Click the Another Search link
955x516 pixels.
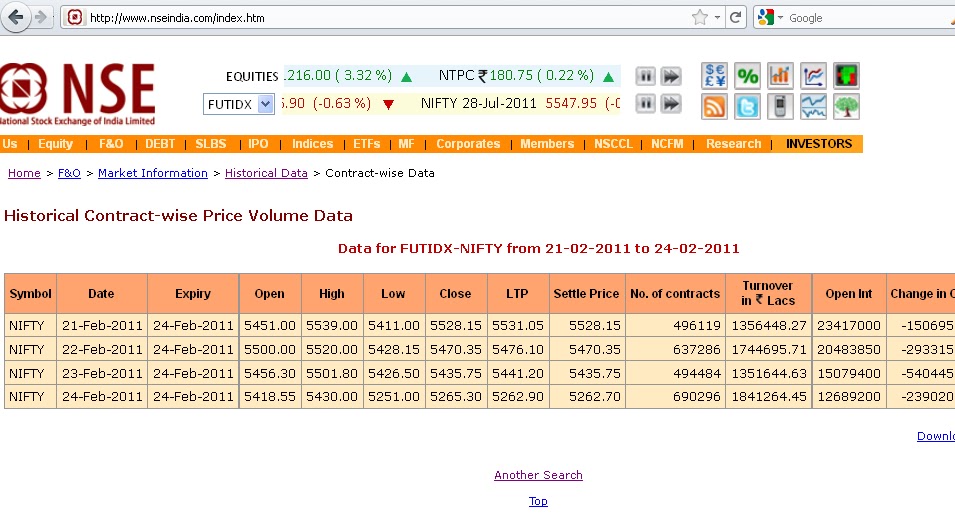538,475
